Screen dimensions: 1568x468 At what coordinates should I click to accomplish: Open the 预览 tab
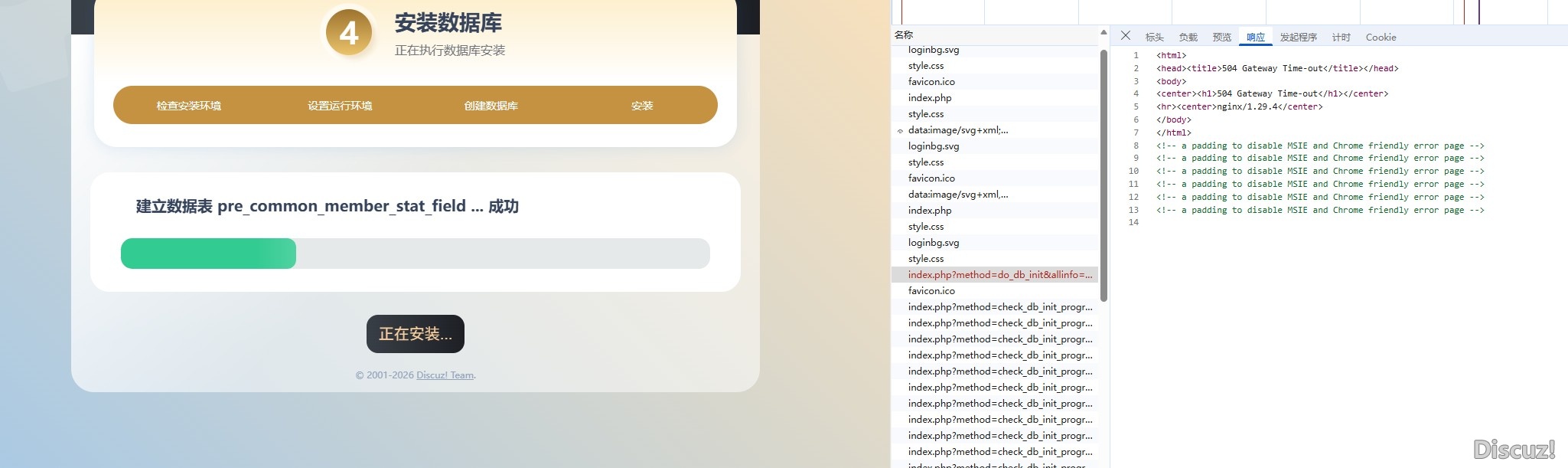click(x=1221, y=38)
